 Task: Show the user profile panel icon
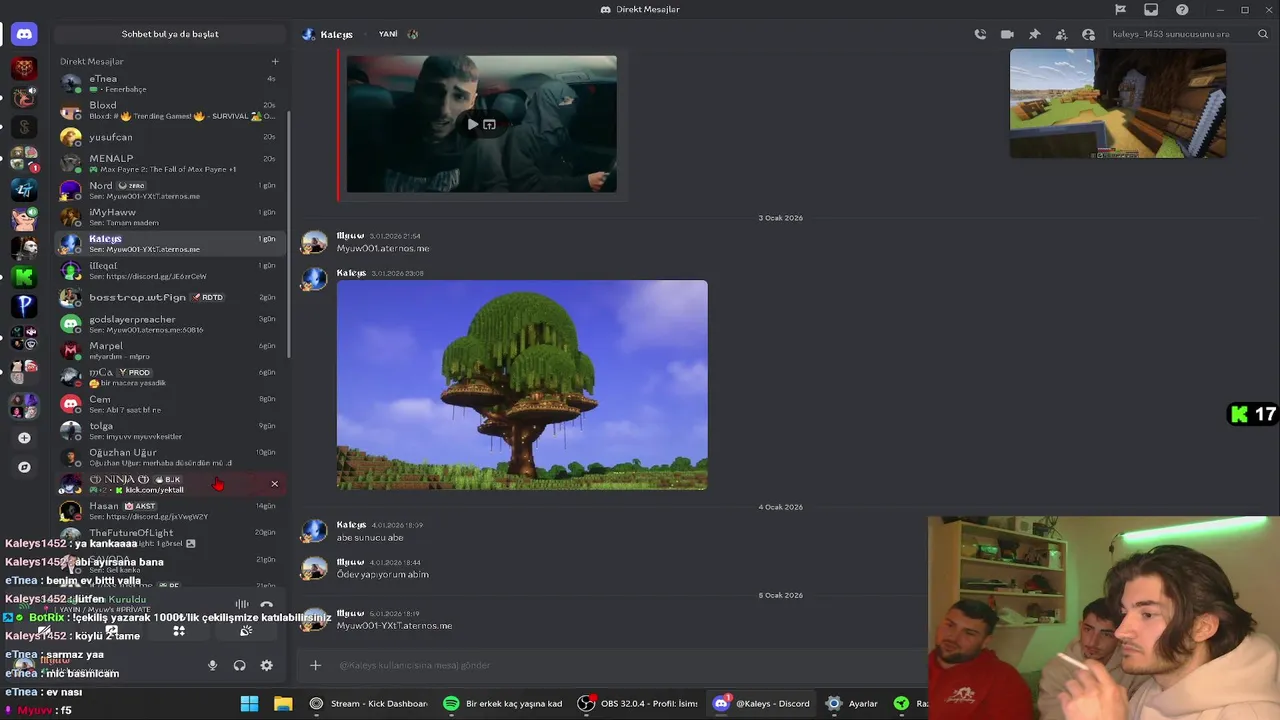click(1088, 34)
